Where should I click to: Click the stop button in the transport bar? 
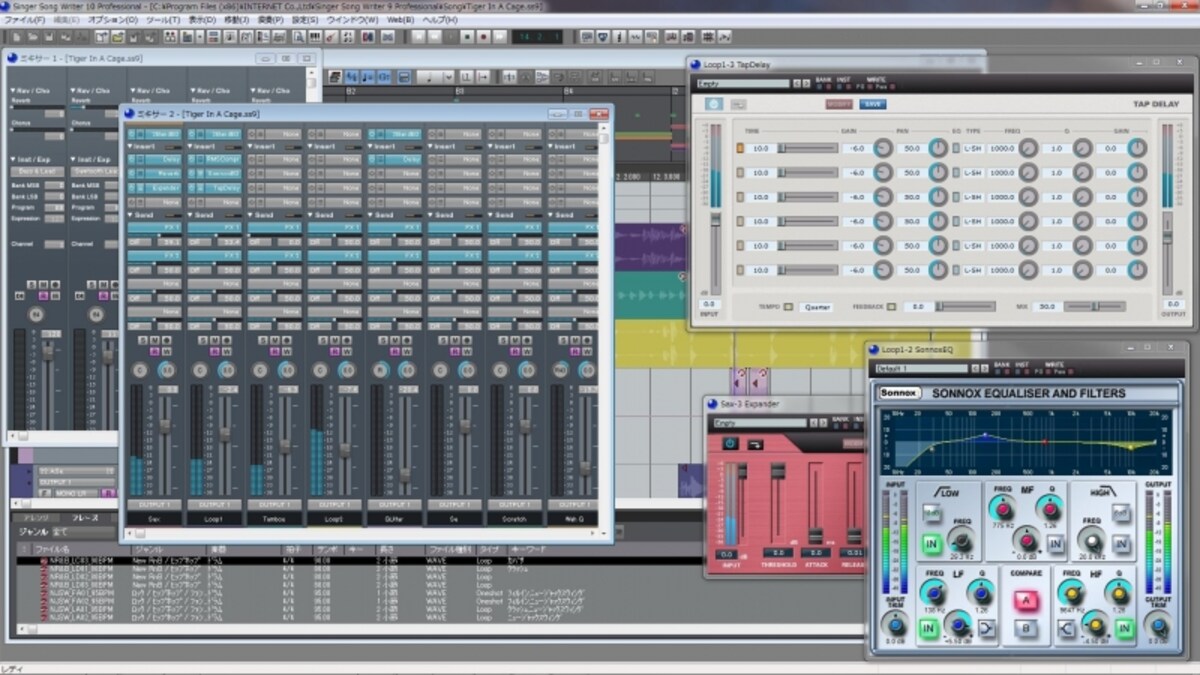click(467, 37)
